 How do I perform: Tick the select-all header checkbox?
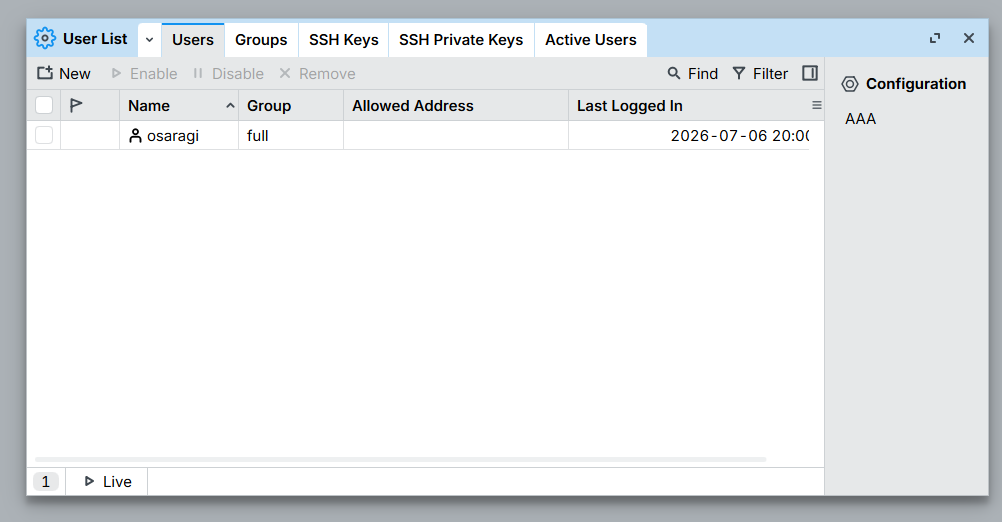44,105
